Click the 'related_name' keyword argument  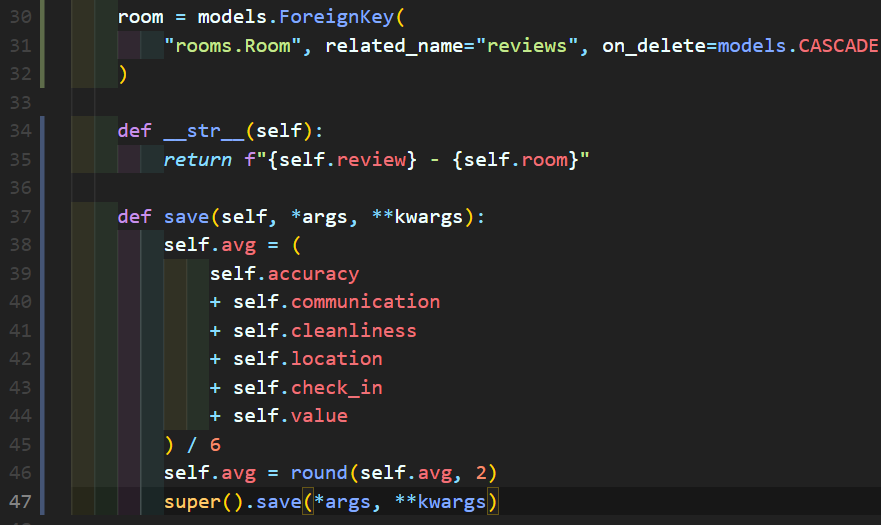coord(394,46)
